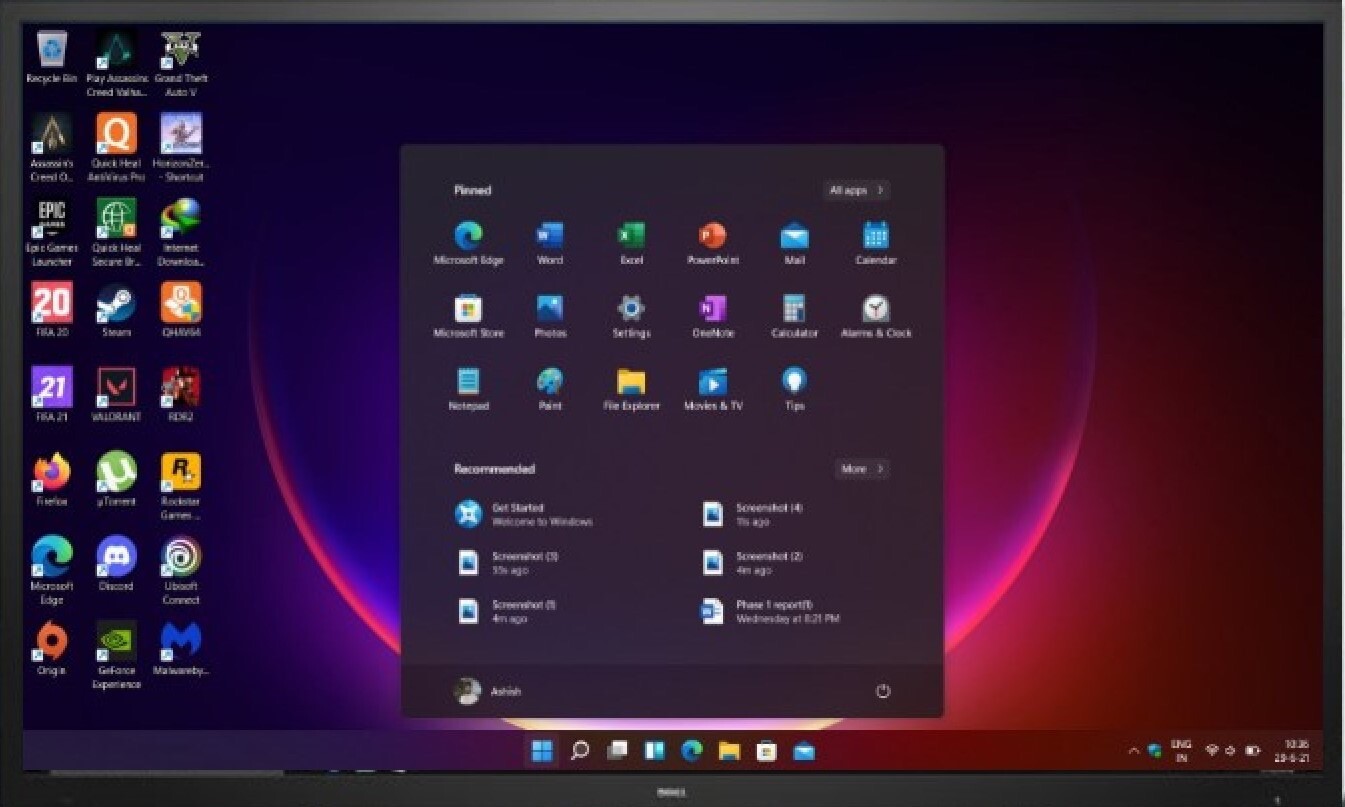Expand the All apps list
The width and height of the screenshot is (1345, 807).
[x=856, y=190]
